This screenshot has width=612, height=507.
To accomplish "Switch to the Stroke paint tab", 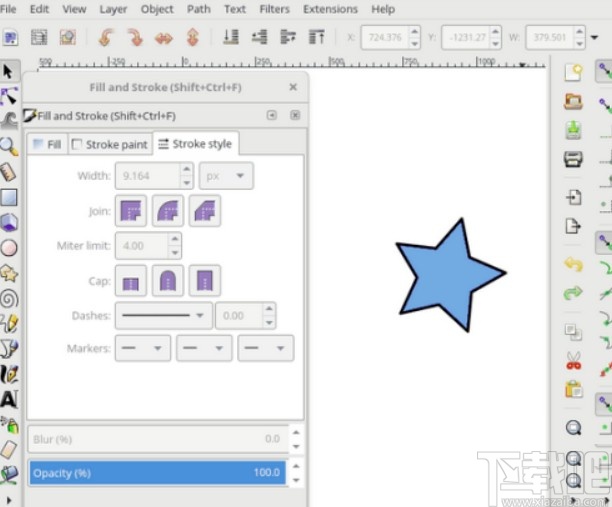I will click(x=109, y=144).
